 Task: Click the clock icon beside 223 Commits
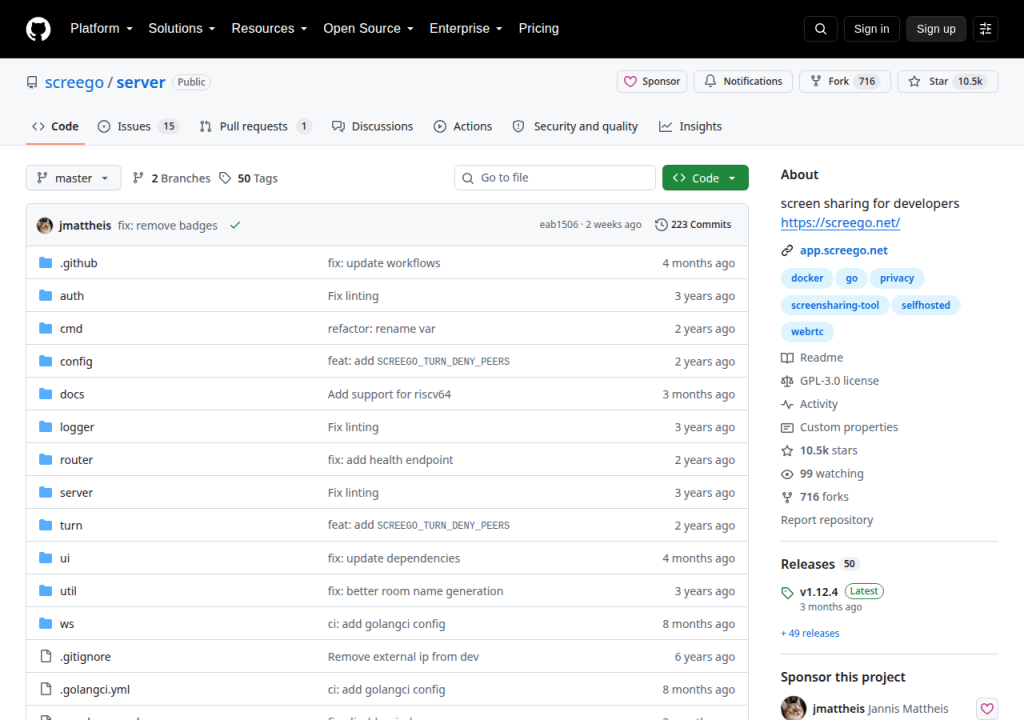coord(661,225)
